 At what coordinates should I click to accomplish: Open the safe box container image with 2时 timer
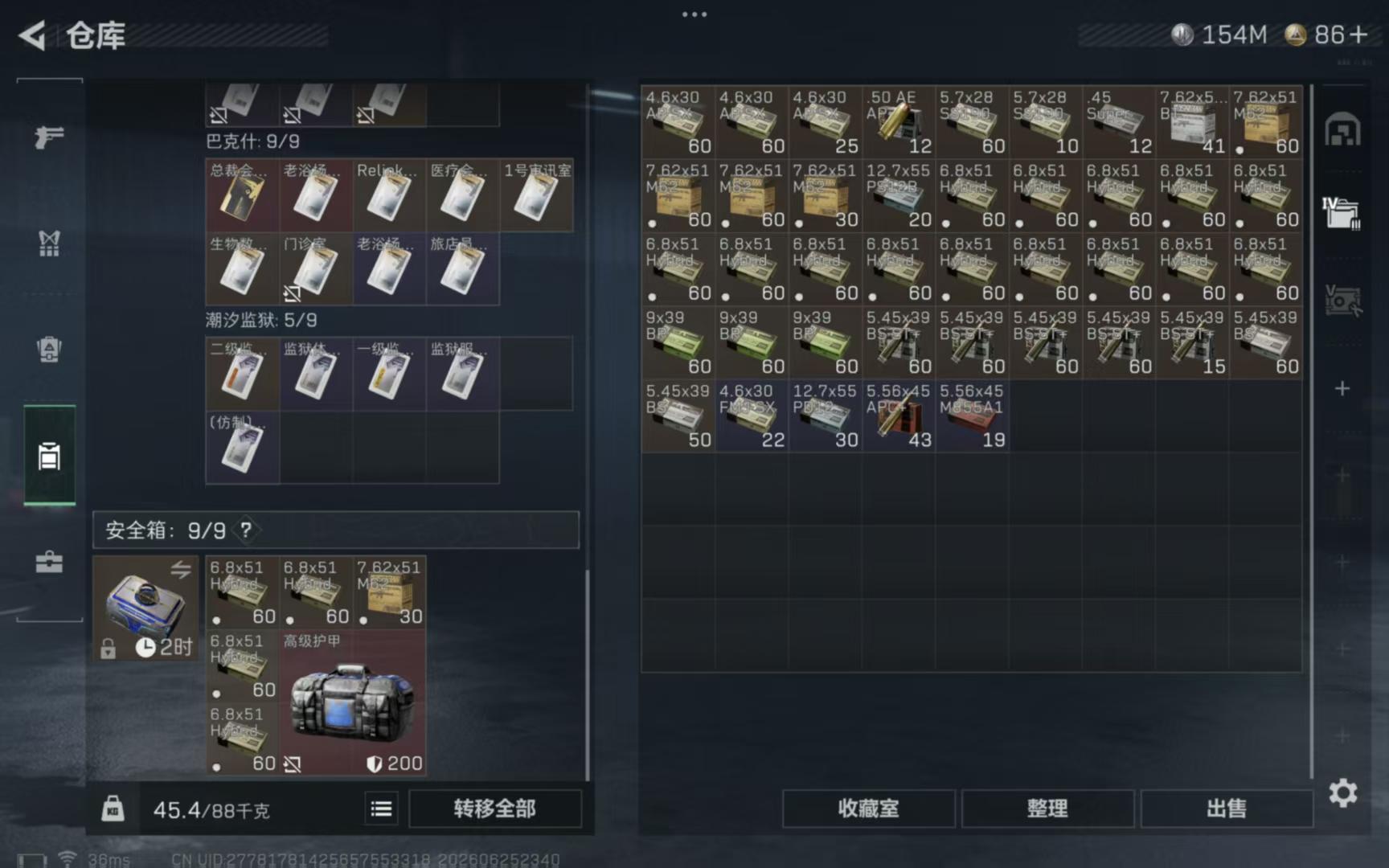[145, 608]
